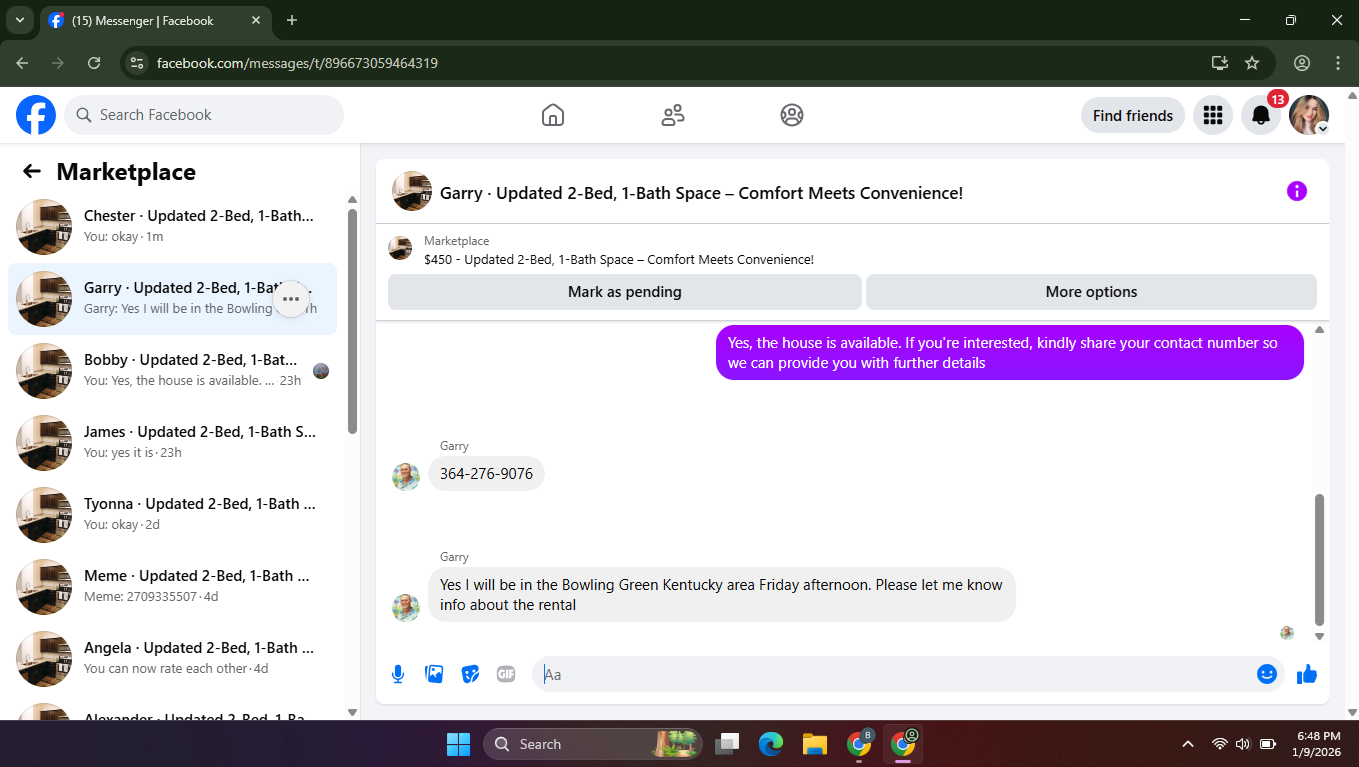Open a new browser tab
Viewport: 1359px width, 767px height.
(x=292, y=20)
